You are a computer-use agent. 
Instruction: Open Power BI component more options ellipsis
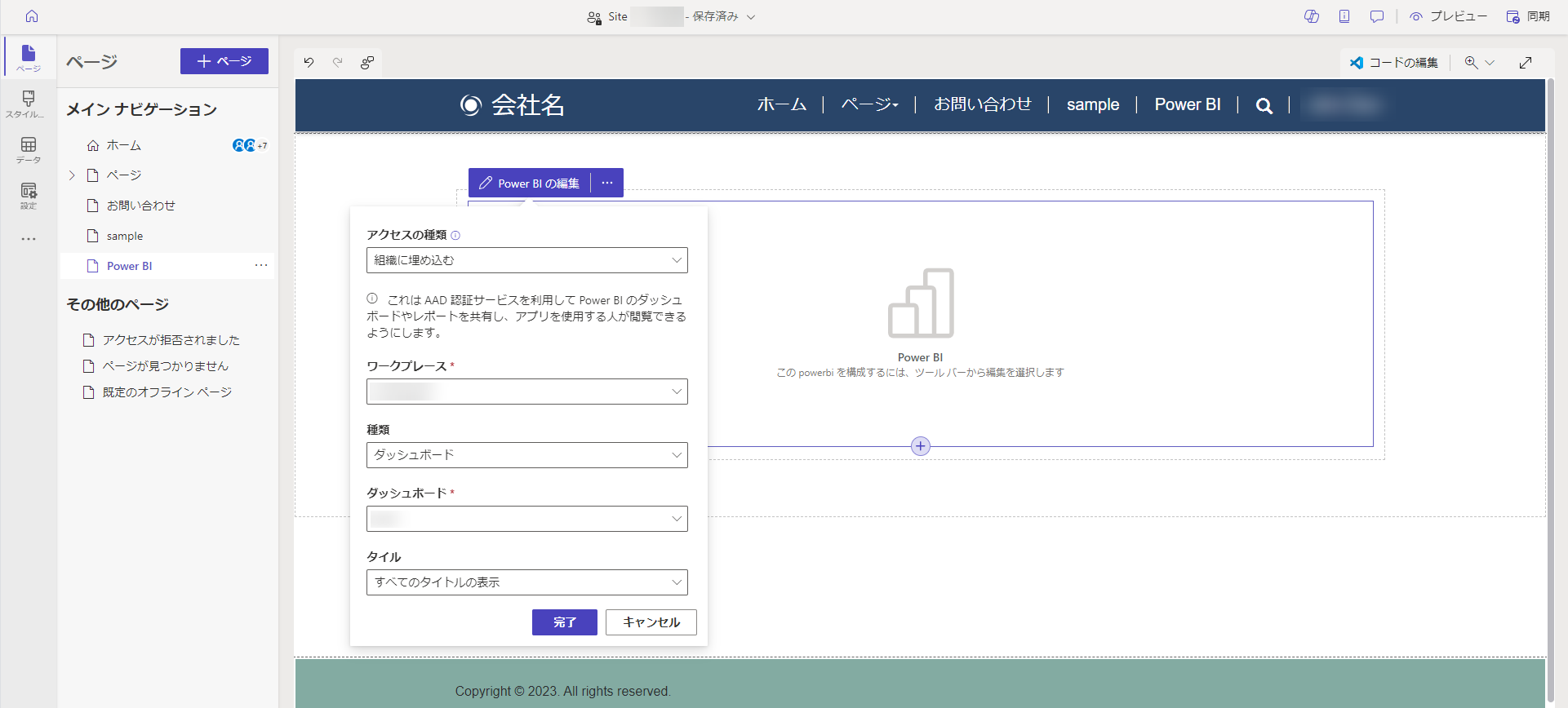(x=607, y=183)
